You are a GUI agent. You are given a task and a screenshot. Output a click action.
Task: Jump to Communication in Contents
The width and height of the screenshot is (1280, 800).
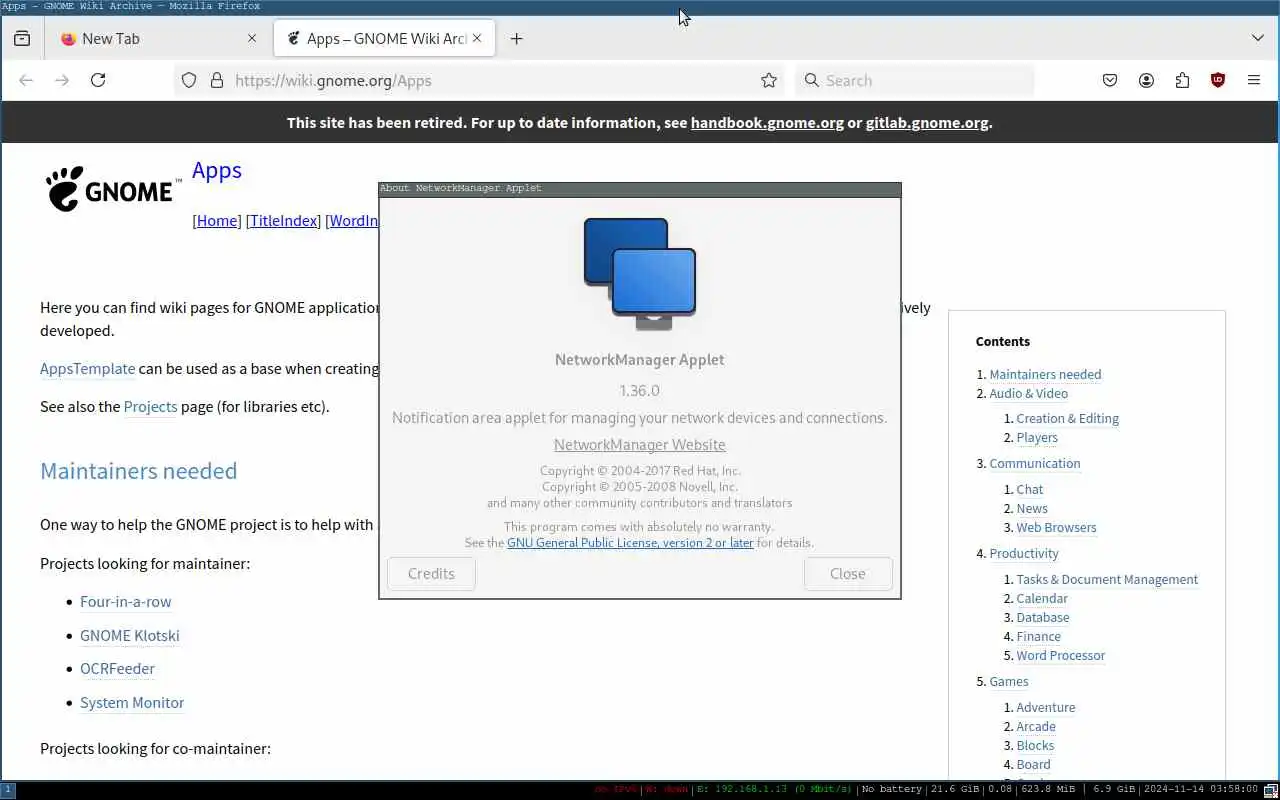(x=1034, y=464)
